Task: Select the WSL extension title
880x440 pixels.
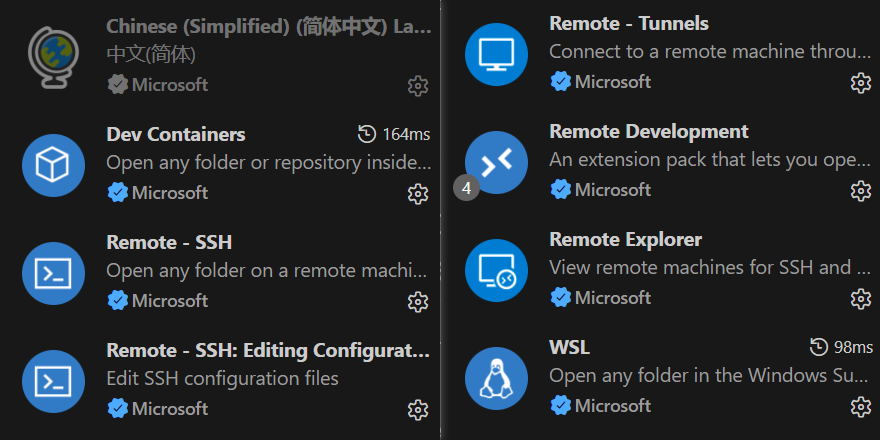Action: 570,347
